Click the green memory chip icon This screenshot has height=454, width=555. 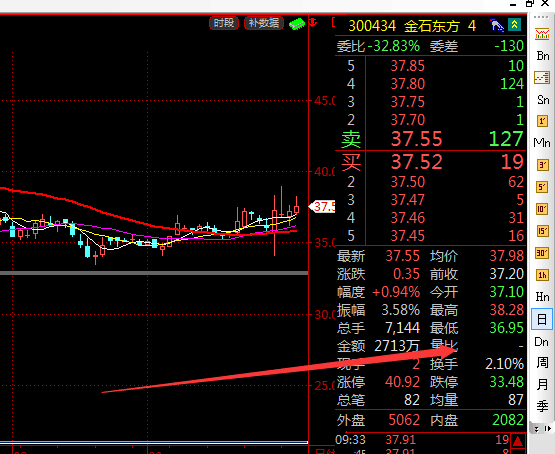point(297,24)
